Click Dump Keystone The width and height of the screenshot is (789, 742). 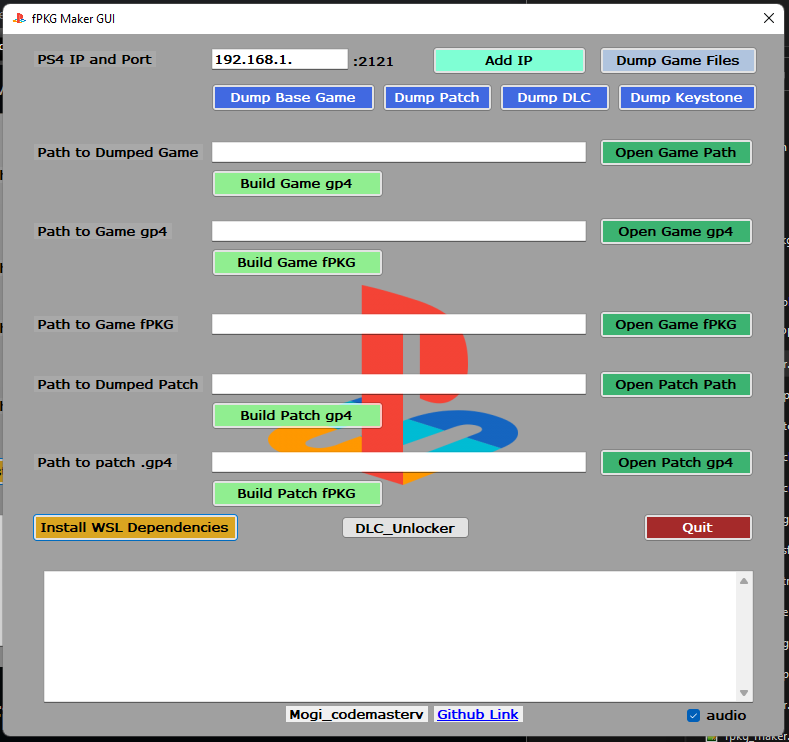686,98
